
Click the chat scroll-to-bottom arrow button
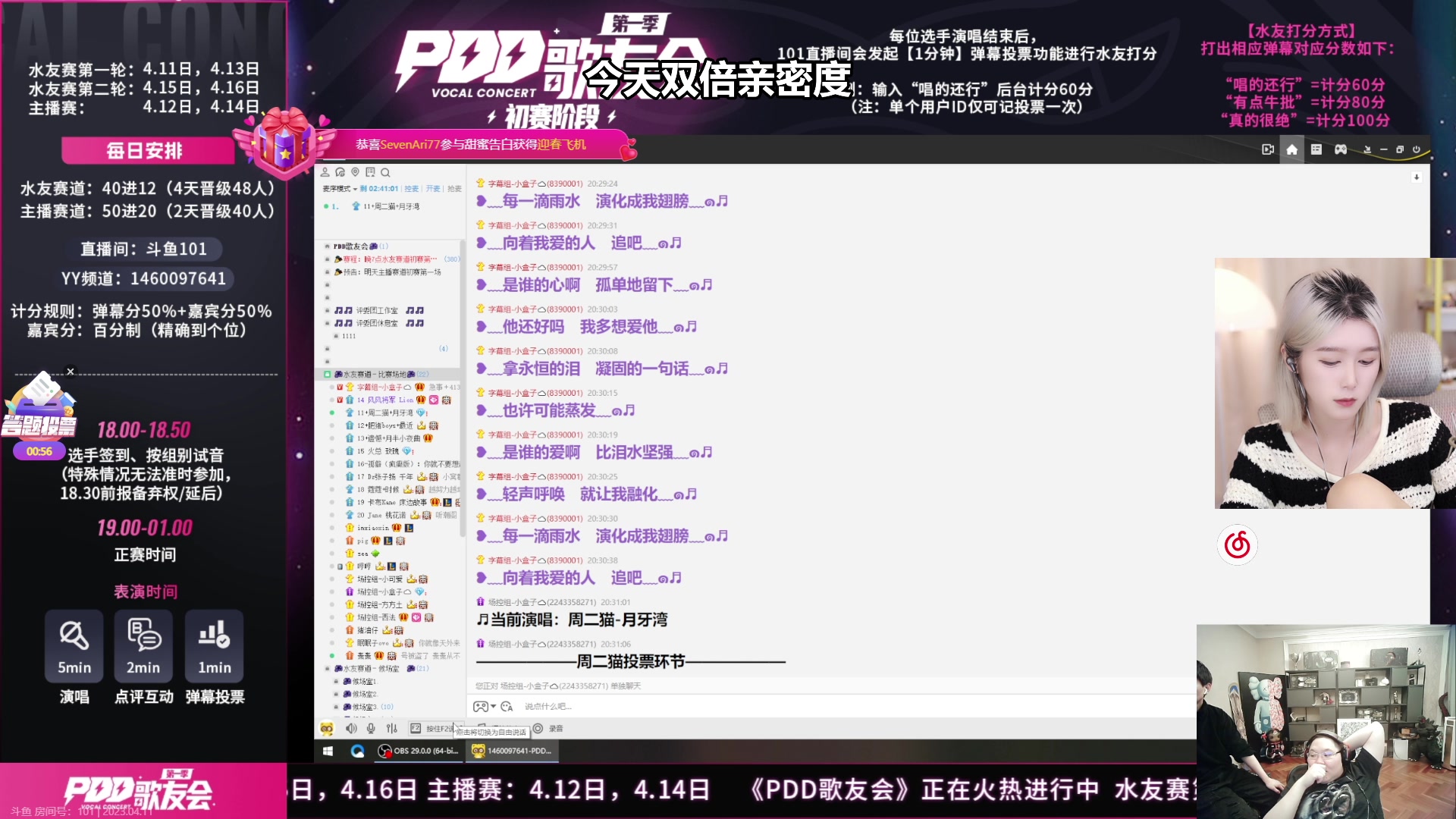(x=1416, y=177)
